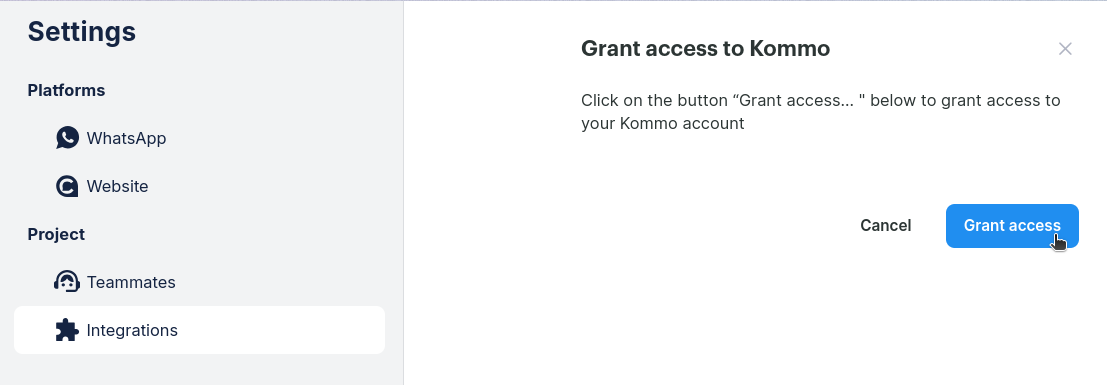
Task: Click the Integrations puzzle piece icon
Action: click(x=67, y=330)
